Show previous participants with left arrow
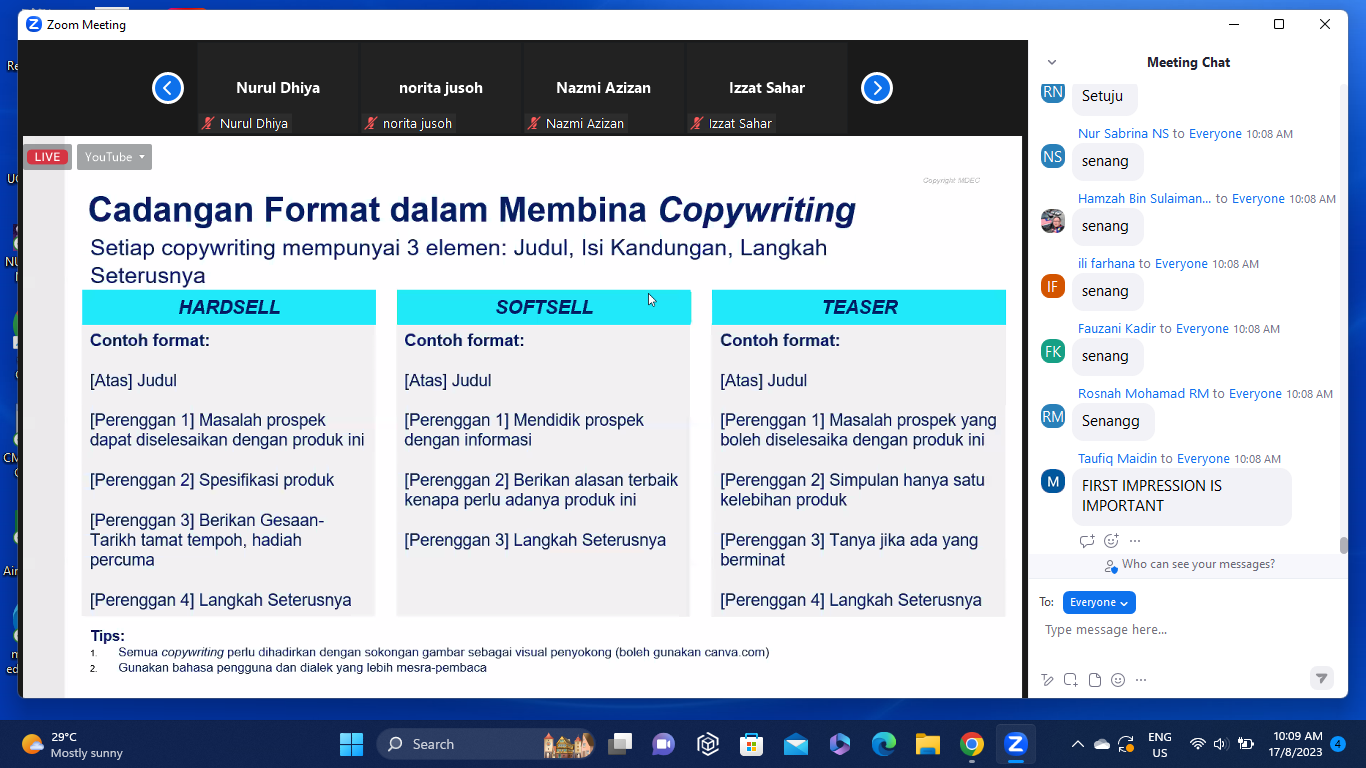 click(168, 88)
